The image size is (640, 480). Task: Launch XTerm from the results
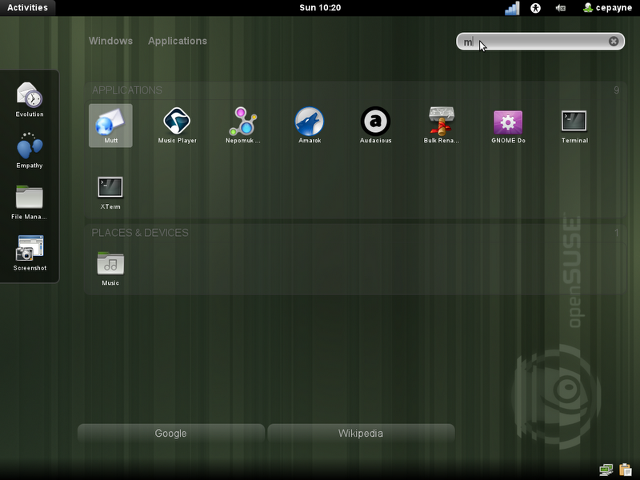(x=110, y=190)
